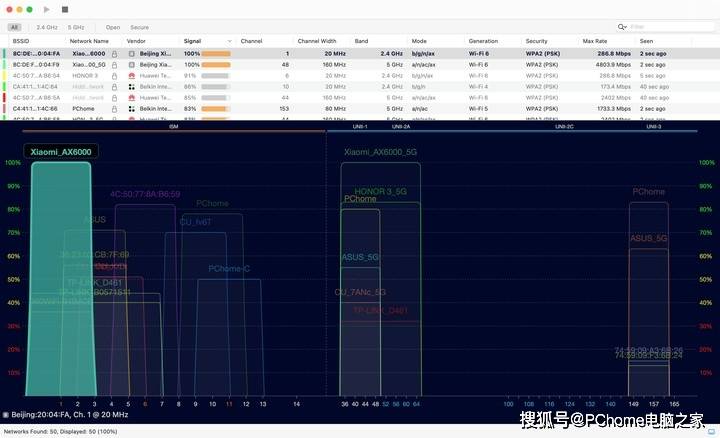Click PChome-C label in 2.4 GHz chart
Viewport: 720px width, 438px height.
coord(229,269)
